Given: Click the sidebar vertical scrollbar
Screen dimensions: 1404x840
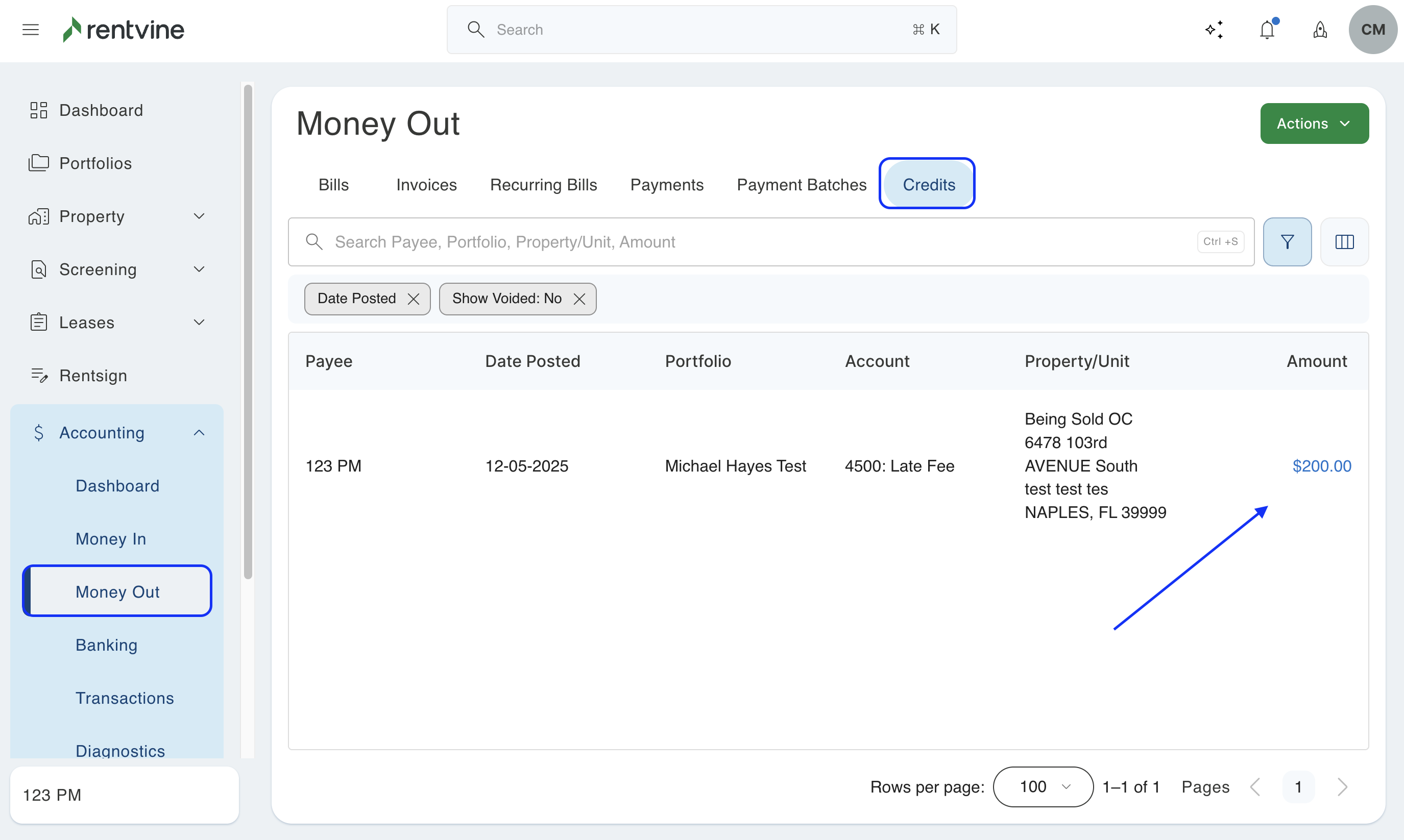Looking at the screenshot, I should [x=248, y=332].
